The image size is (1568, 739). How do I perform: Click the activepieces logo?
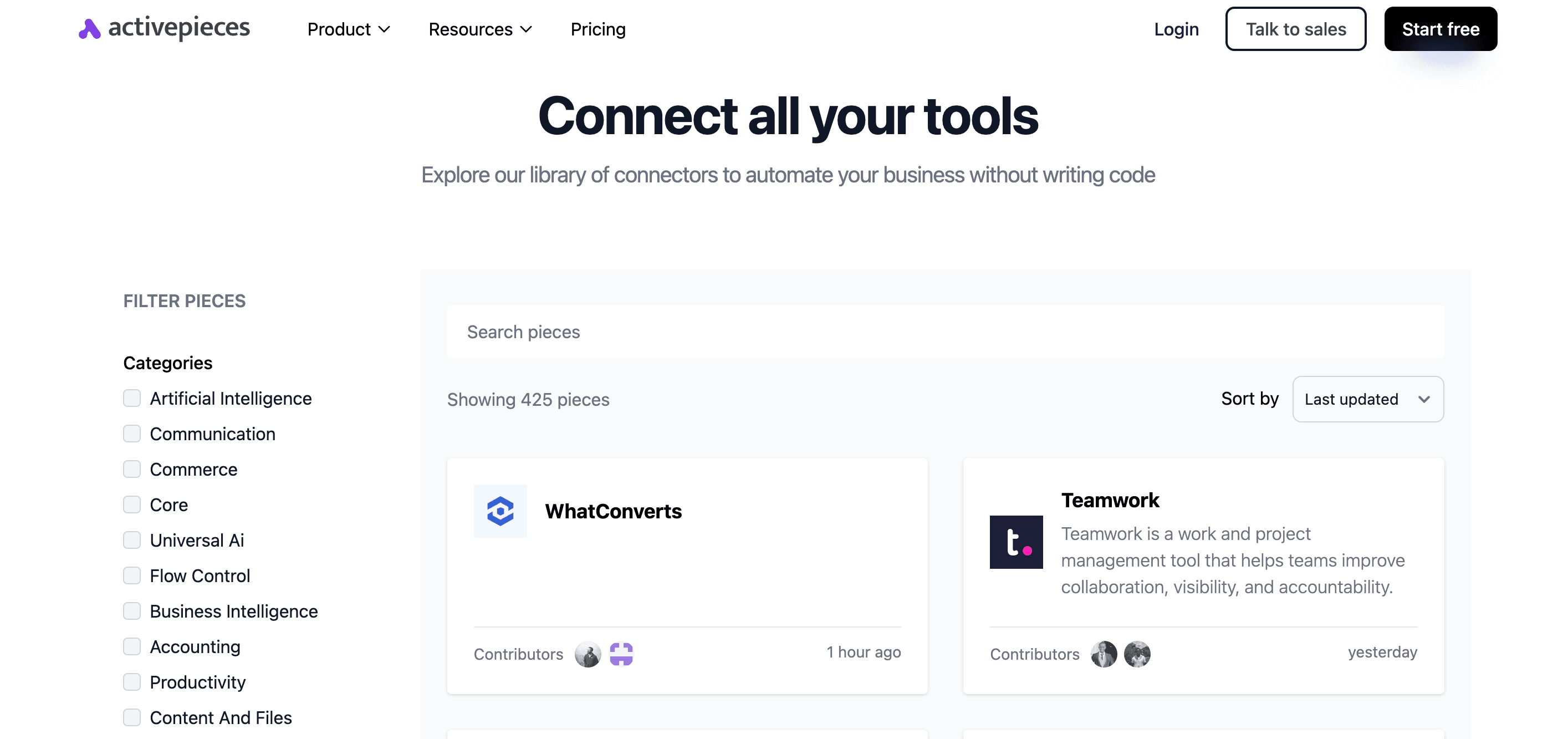pos(164,29)
